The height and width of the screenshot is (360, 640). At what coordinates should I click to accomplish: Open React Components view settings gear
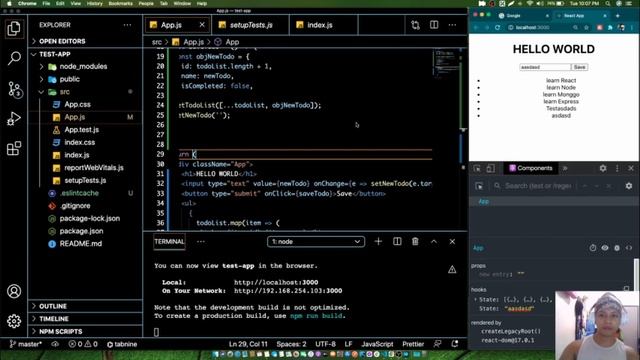click(x=629, y=186)
